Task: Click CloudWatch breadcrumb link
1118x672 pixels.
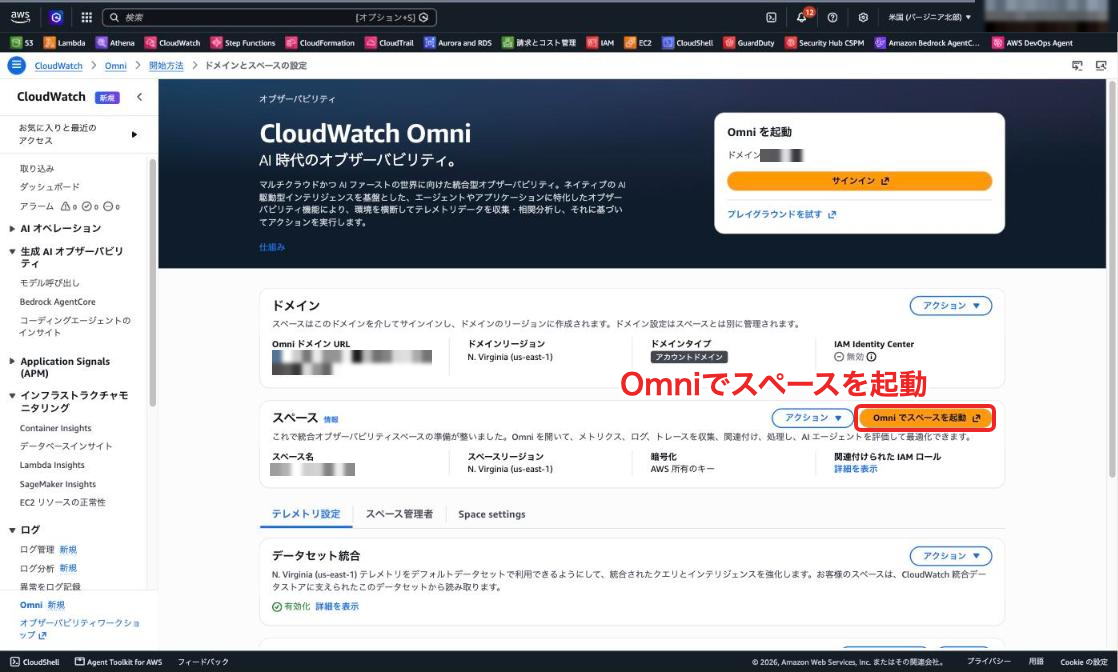Action: click(x=58, y=66)
